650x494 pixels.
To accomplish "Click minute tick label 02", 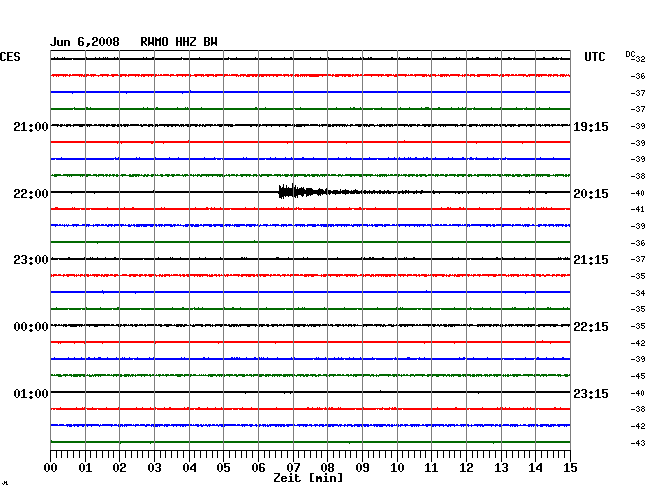I will 119,468.
